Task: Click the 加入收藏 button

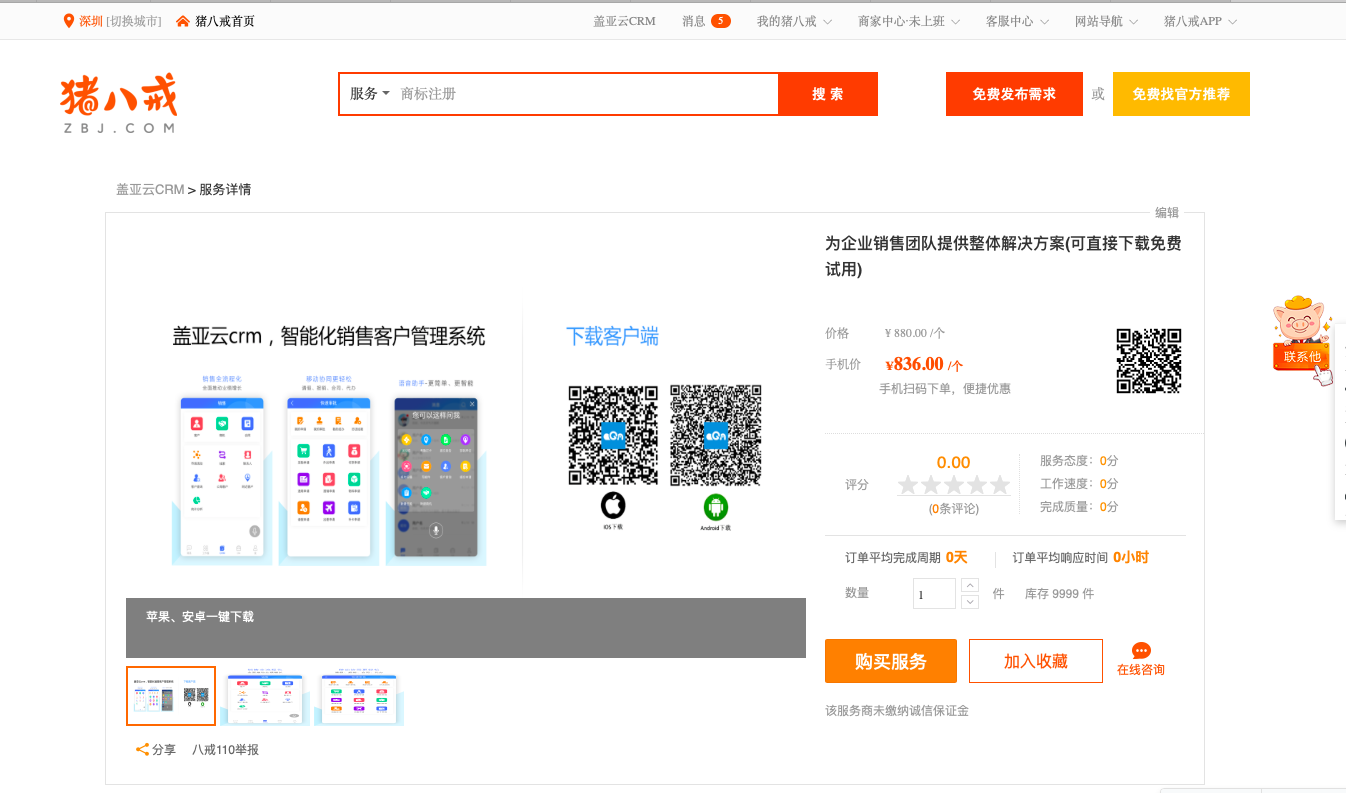Action: click(x=1036, y=661)
